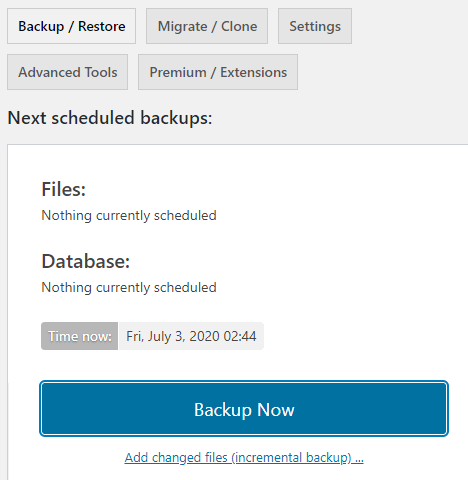This screenshot has width=468, height=480.
Task: Click the blue Backup Now button
Action: [x=244, y=409]
